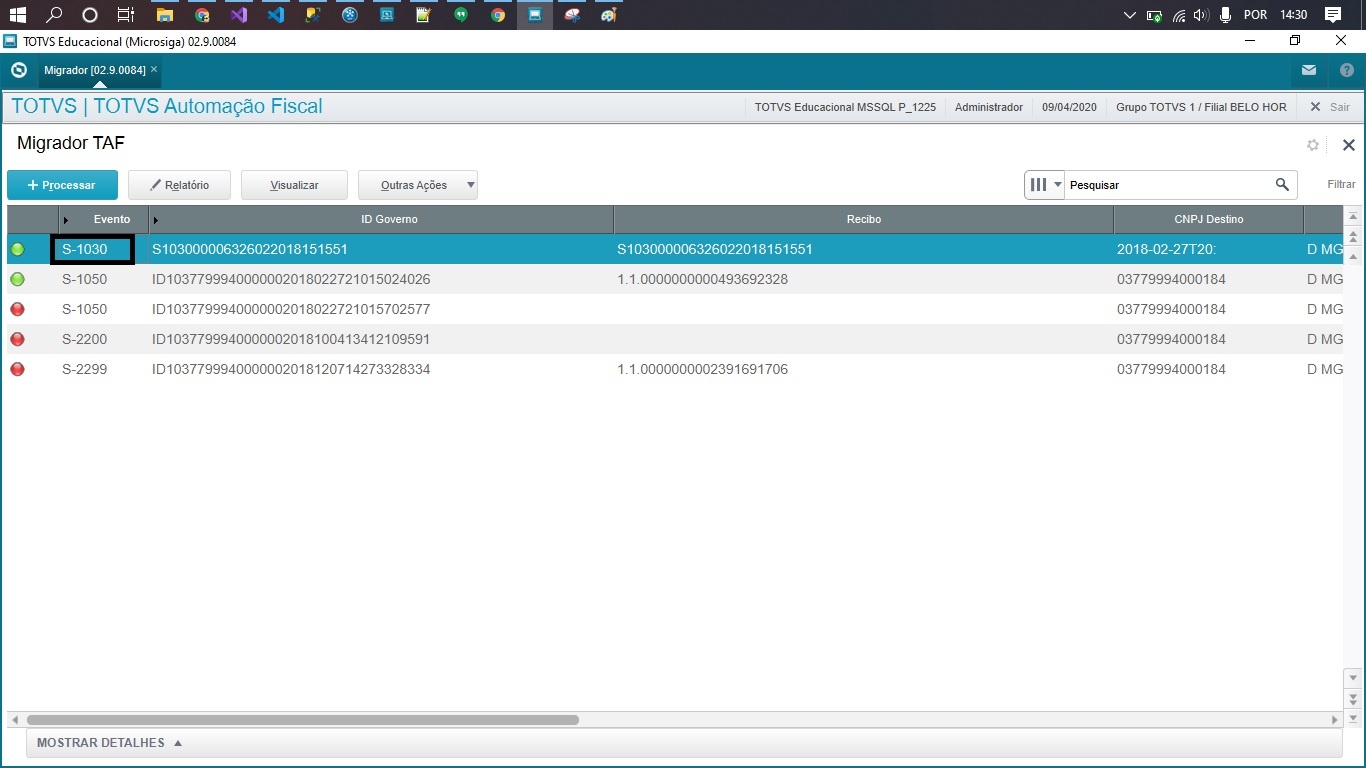Click the Filtrar link
Image resolution: width=1366 pixels, height=768 pixels.
(1341, 185)
